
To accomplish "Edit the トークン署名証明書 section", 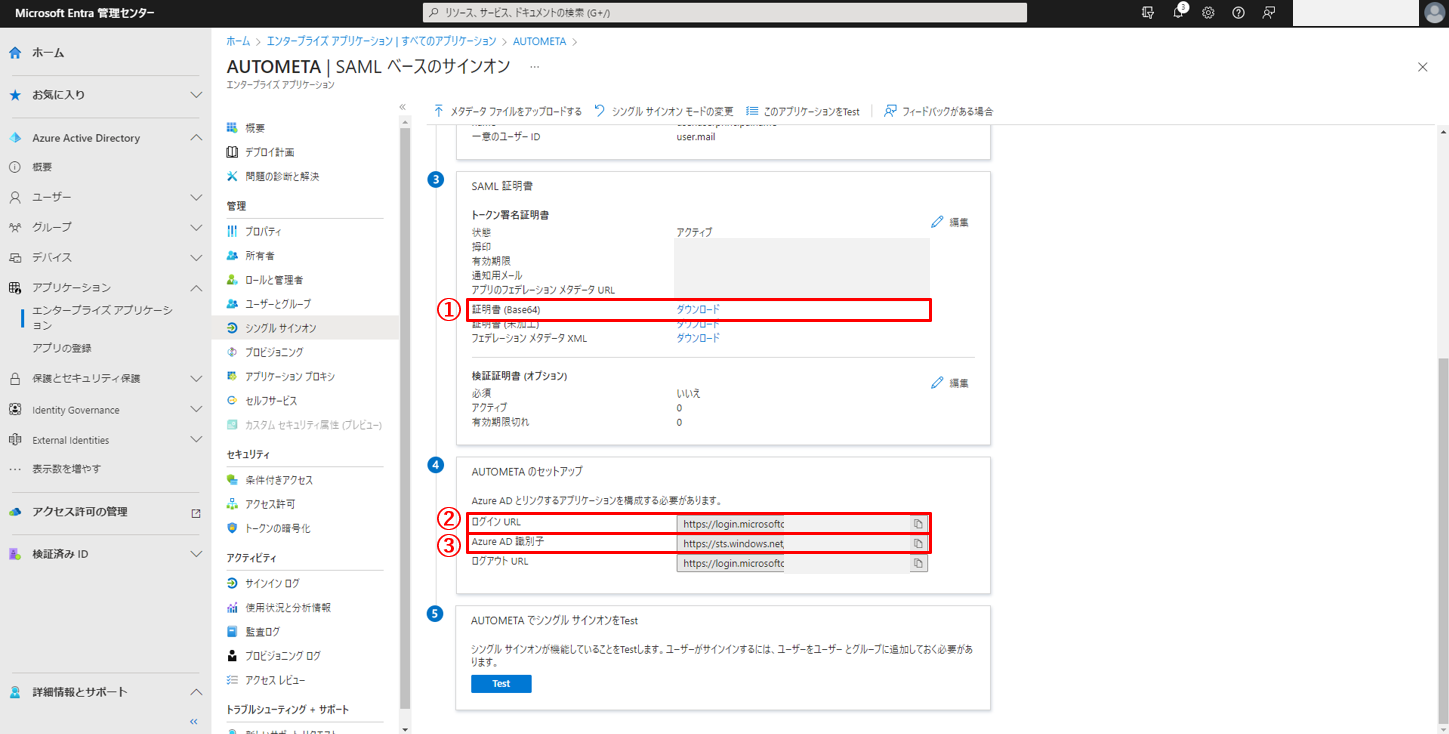I will [x=950, y=222].
